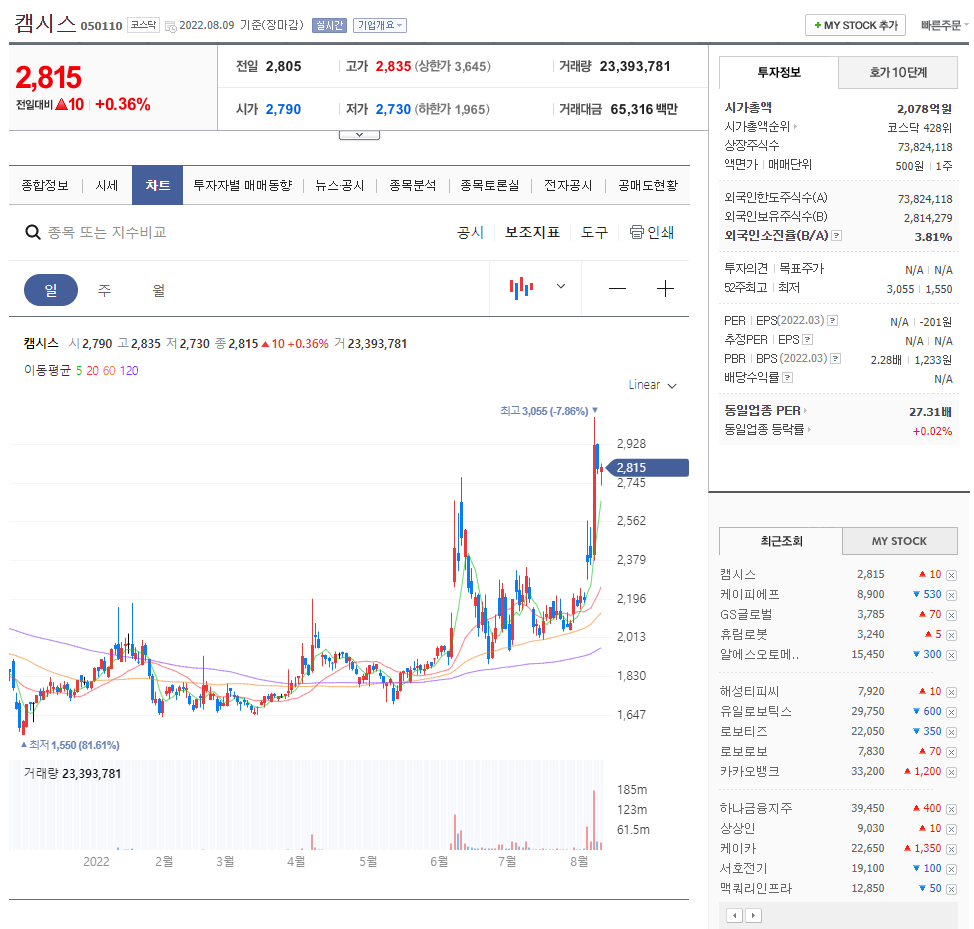Expand the price details chevron below quote

(359, 135)
